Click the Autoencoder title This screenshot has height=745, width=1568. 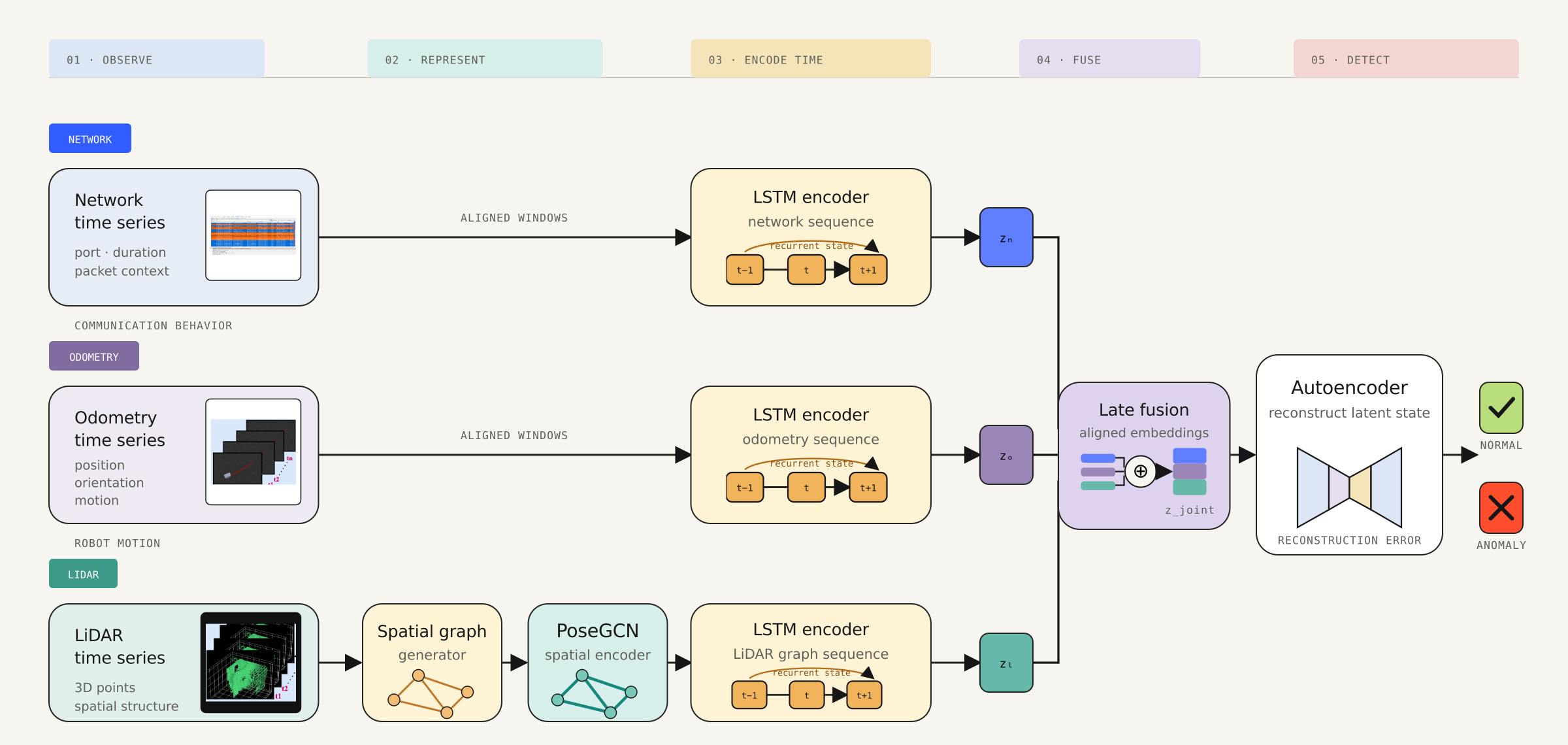1349,388
